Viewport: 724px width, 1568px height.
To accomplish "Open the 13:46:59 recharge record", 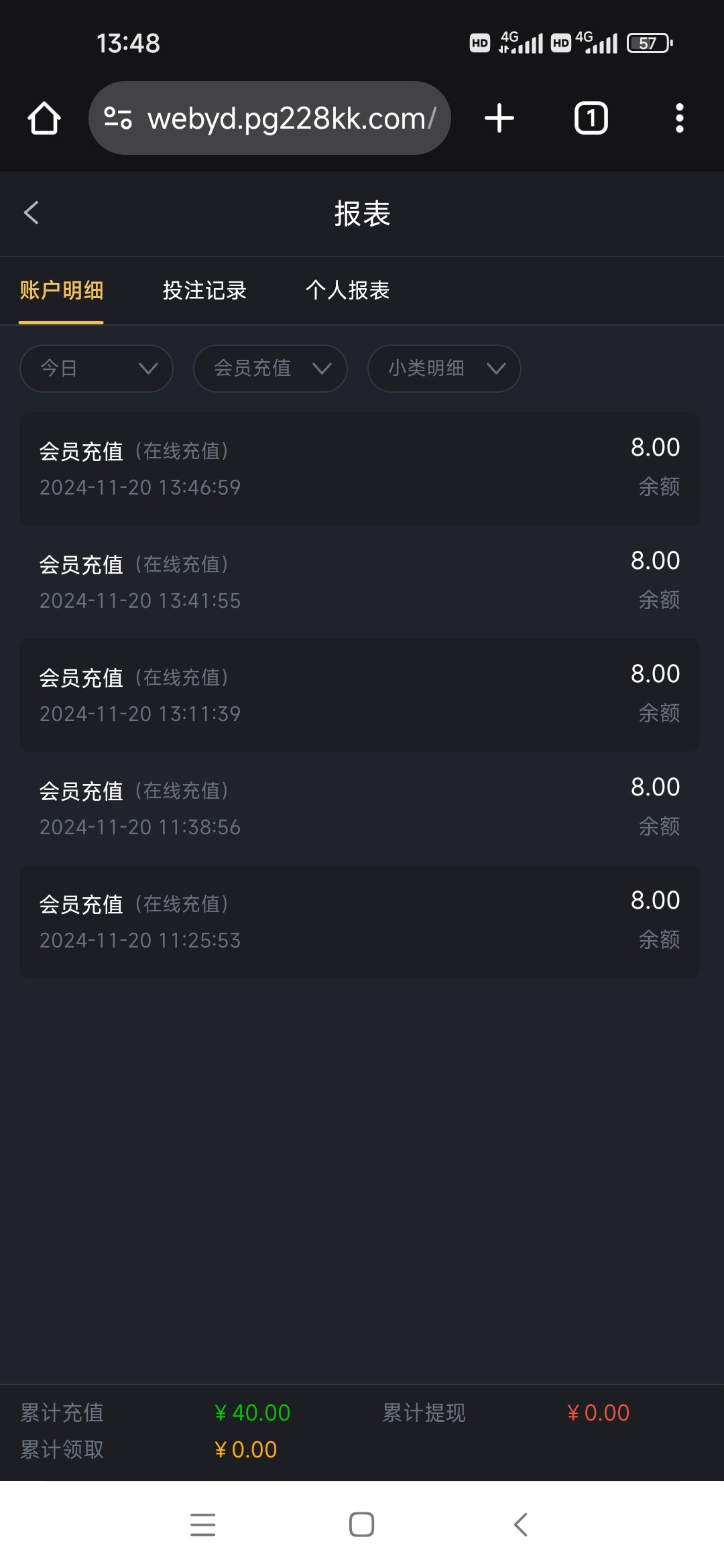I will pos(359,468).
